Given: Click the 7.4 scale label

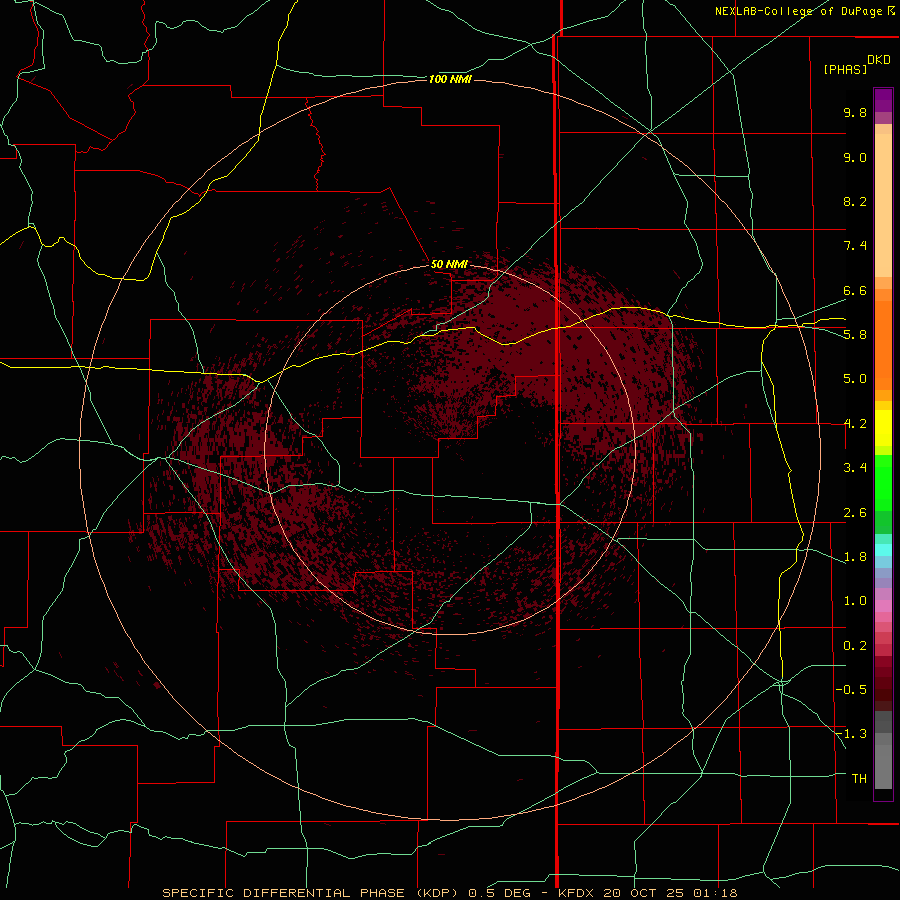Looking at the screenshot, I should point(855,246).
